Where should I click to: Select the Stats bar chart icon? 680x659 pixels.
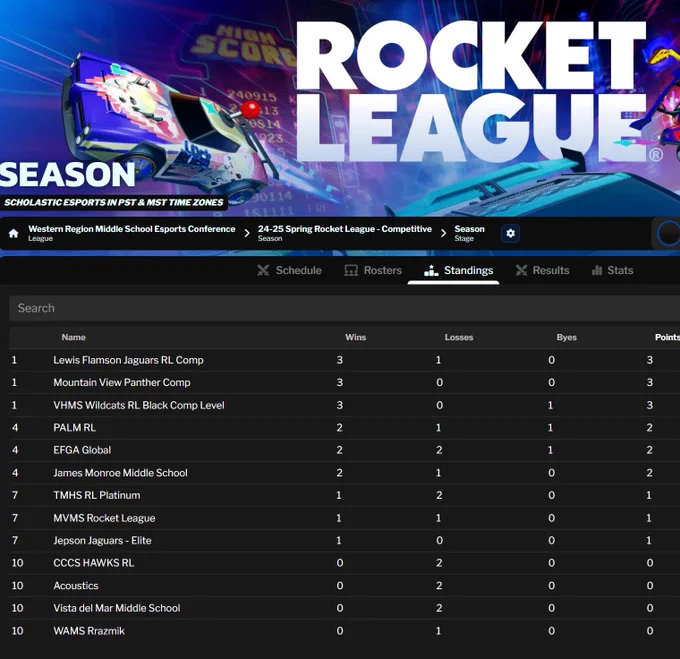597,271
